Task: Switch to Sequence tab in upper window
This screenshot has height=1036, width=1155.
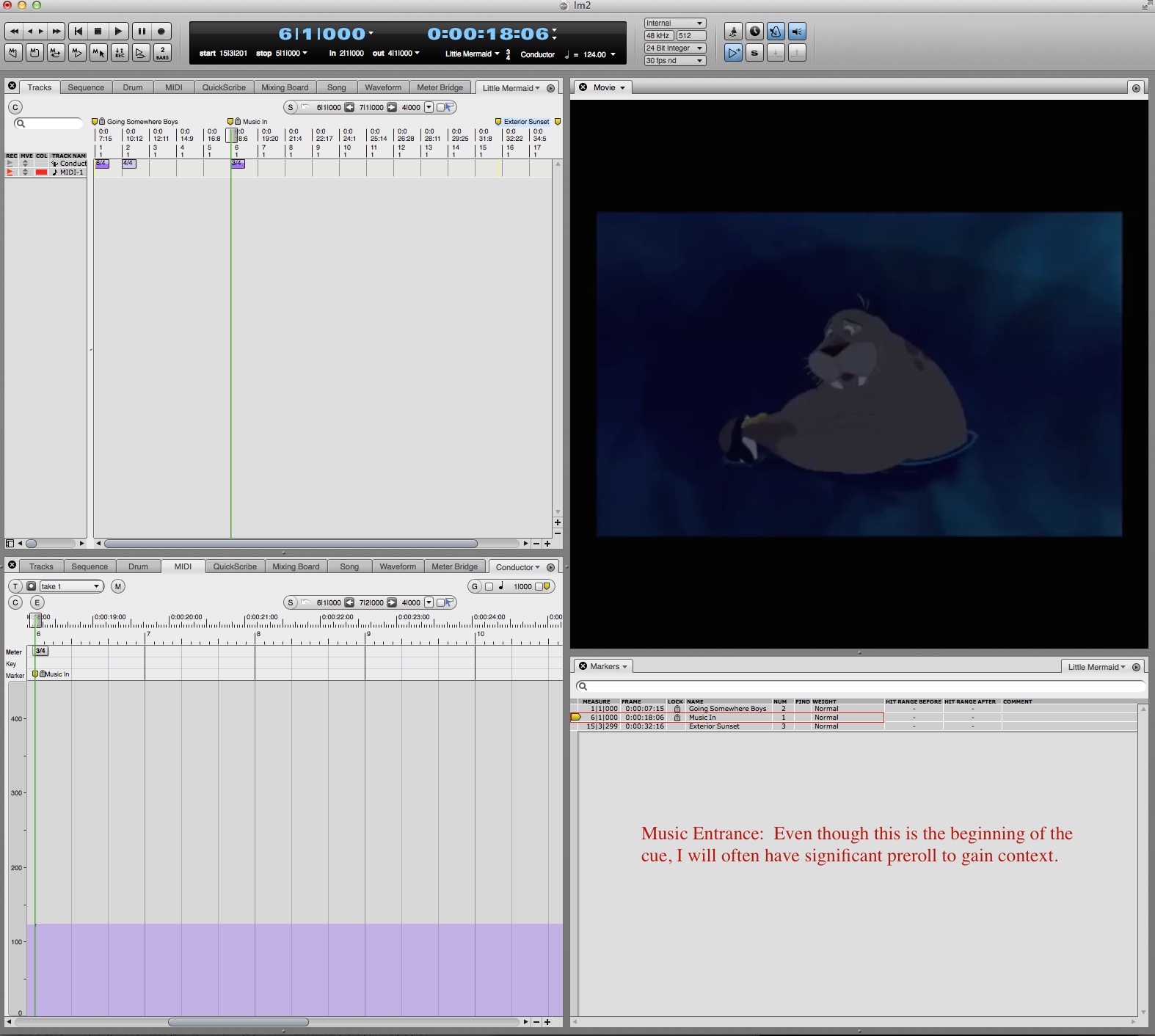Action: 86,87
